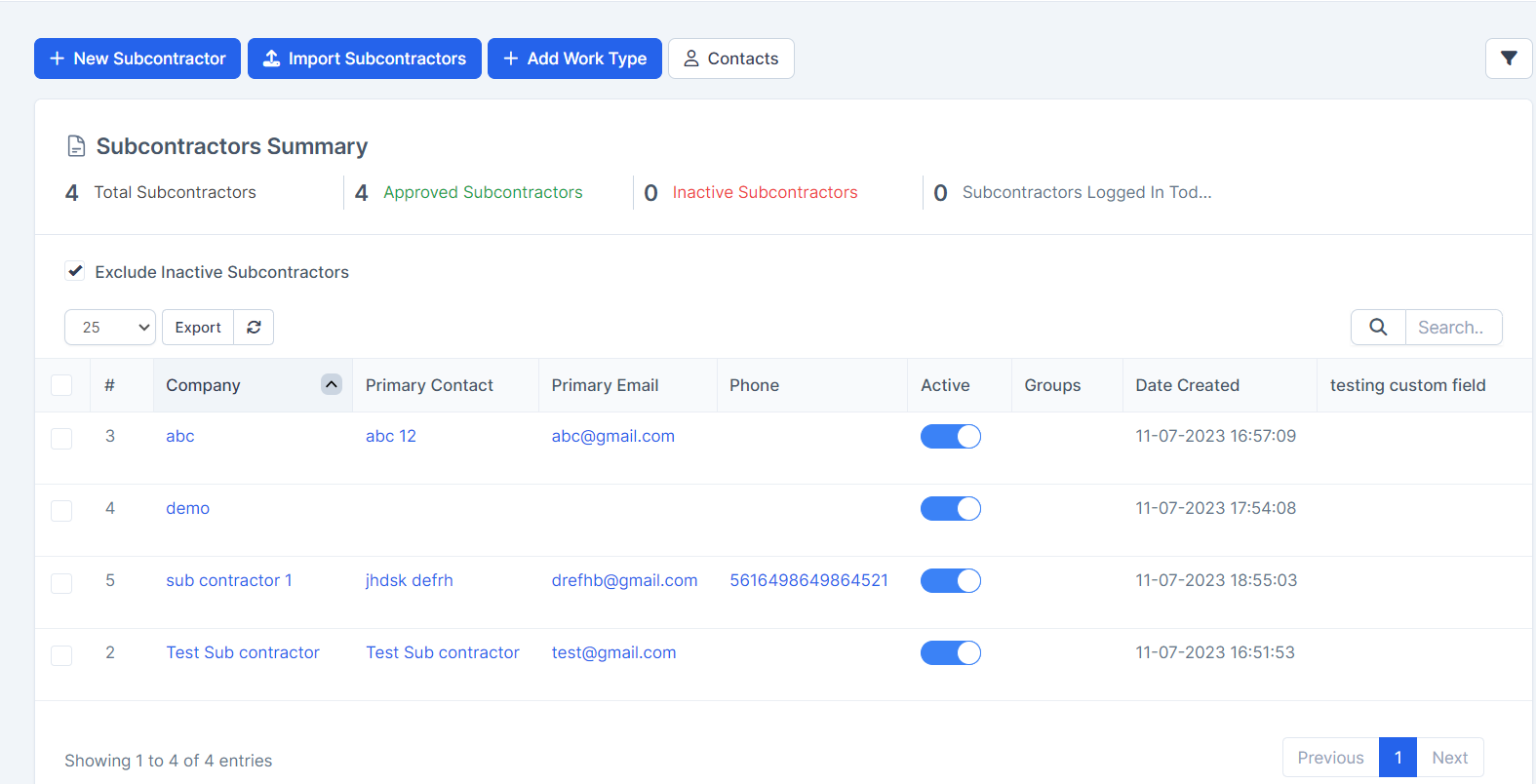
Task: Open Test Sub contractor primary contact link
Action: [443, 652]
